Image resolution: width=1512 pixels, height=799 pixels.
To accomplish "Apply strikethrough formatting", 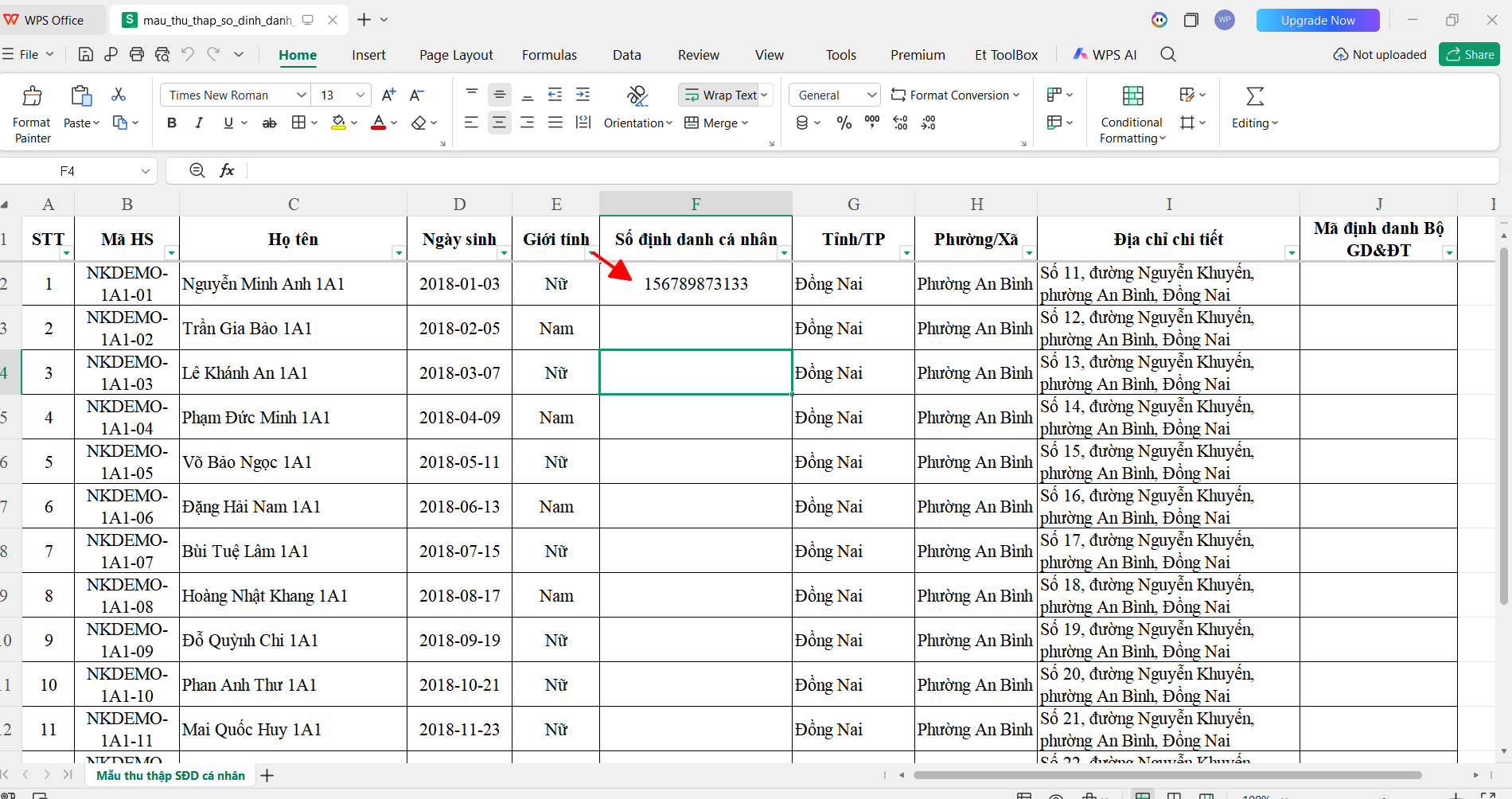I will pyautogui.click(x=270, y=123).
